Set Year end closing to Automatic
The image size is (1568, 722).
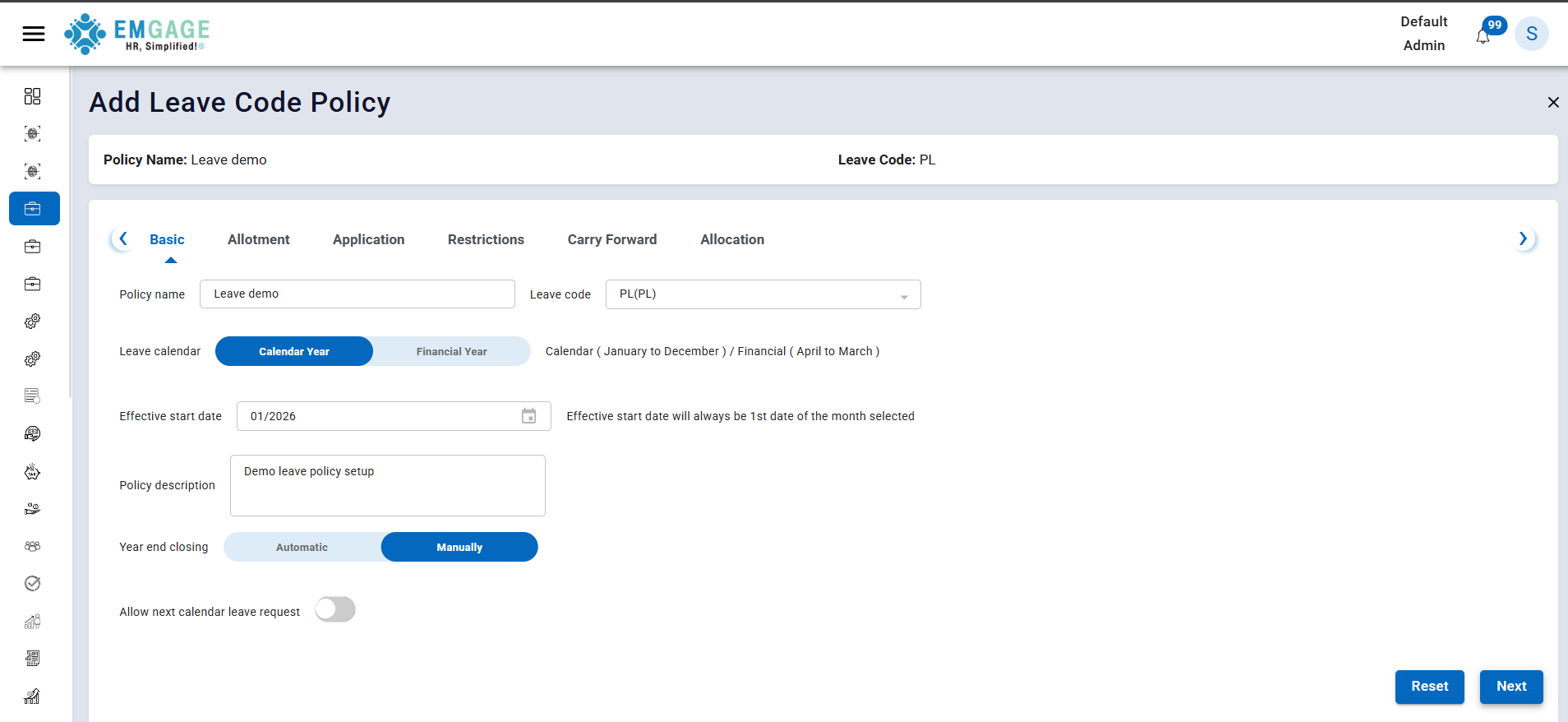pos(302,547)
